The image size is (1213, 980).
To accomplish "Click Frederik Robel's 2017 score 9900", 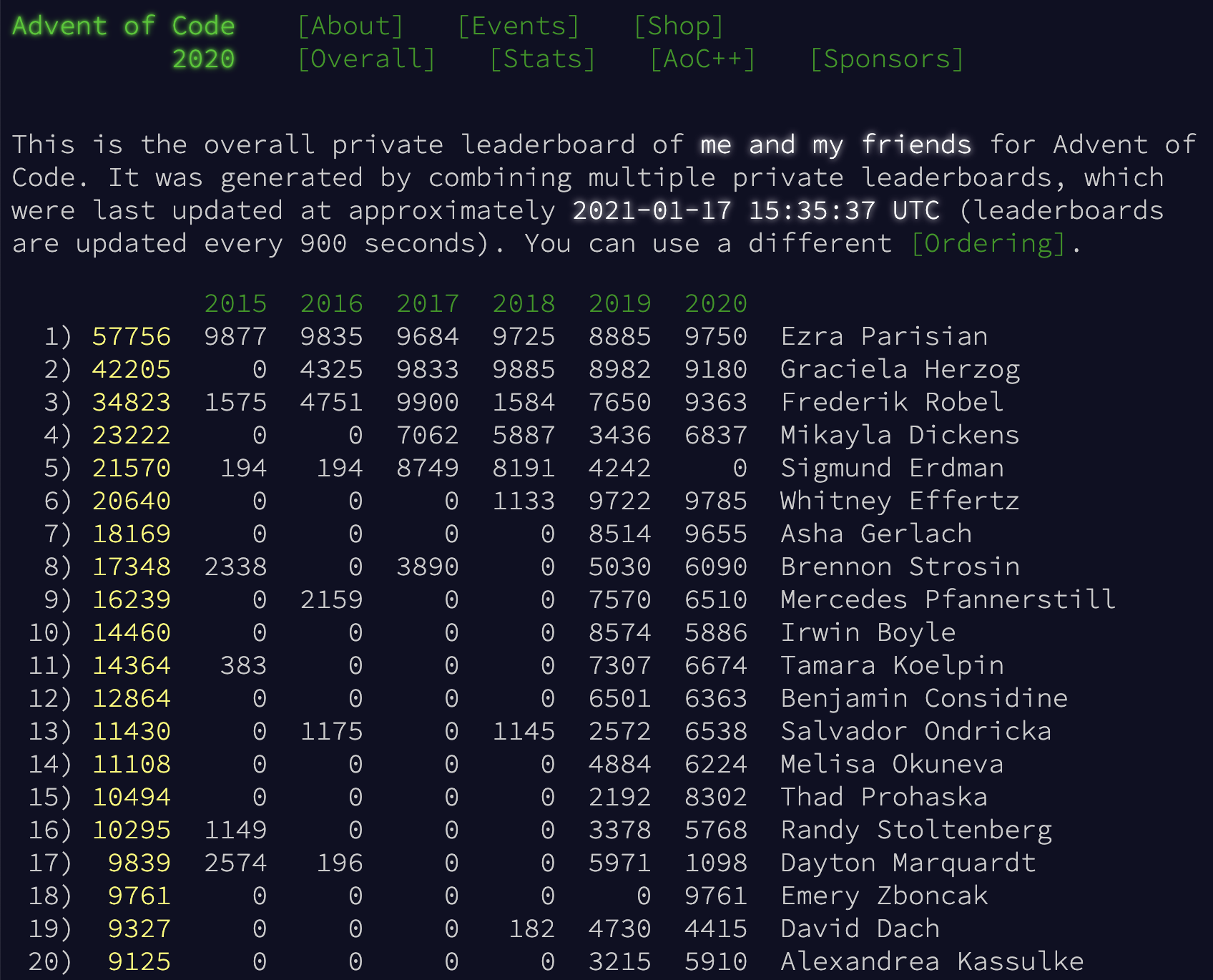I will tap(428, 403).
